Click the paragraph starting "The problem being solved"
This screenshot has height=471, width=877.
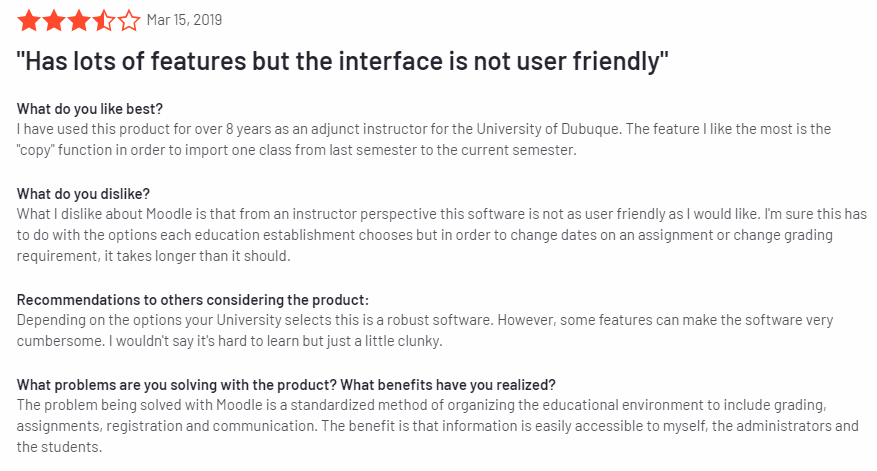click(x=438, y=426)
